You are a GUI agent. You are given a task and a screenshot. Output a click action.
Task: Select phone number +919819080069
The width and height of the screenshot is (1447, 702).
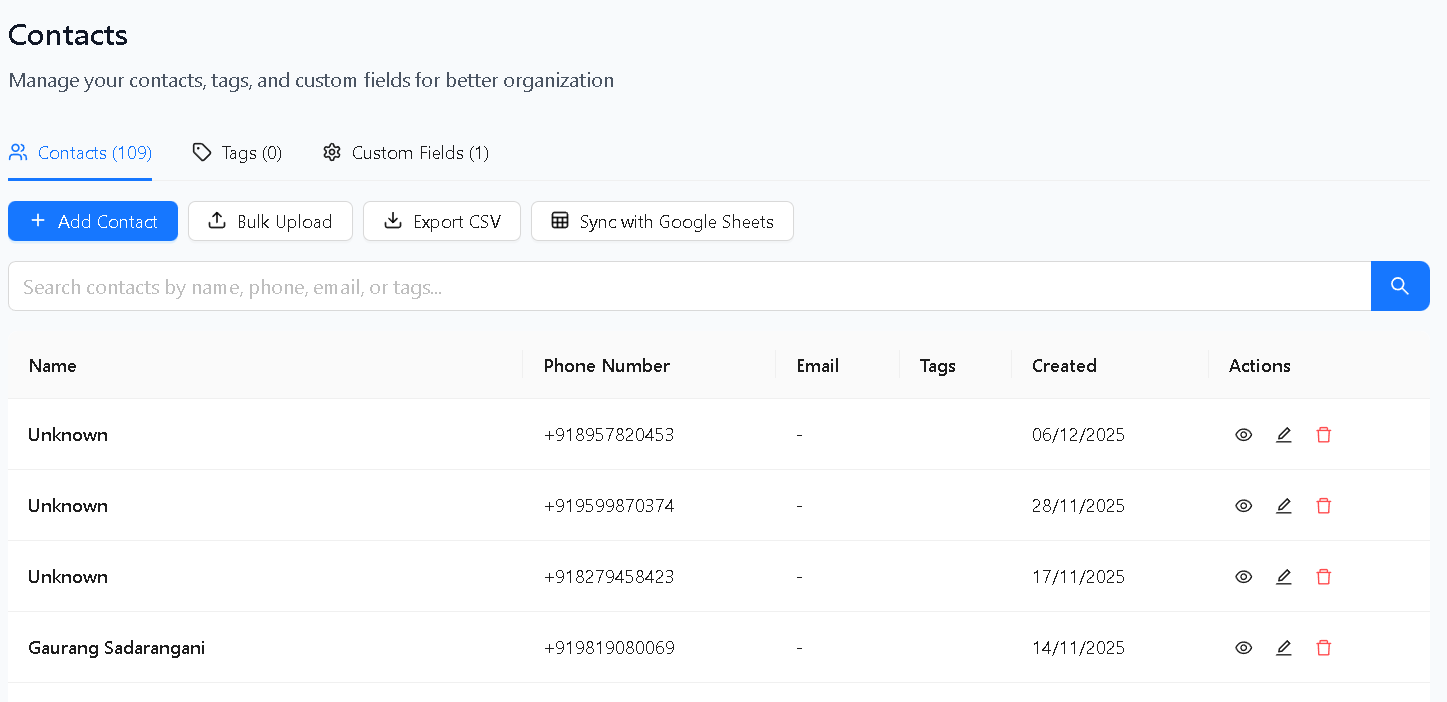pos(609,648)
